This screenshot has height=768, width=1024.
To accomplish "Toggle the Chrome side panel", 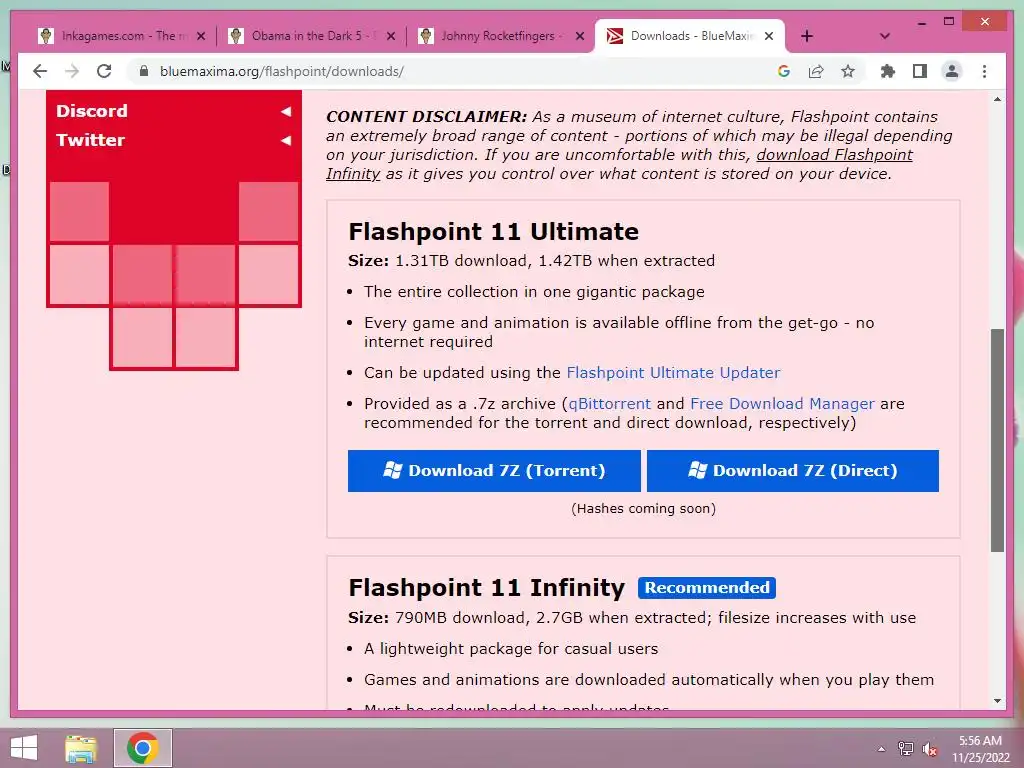I will [x=920, y=71].
